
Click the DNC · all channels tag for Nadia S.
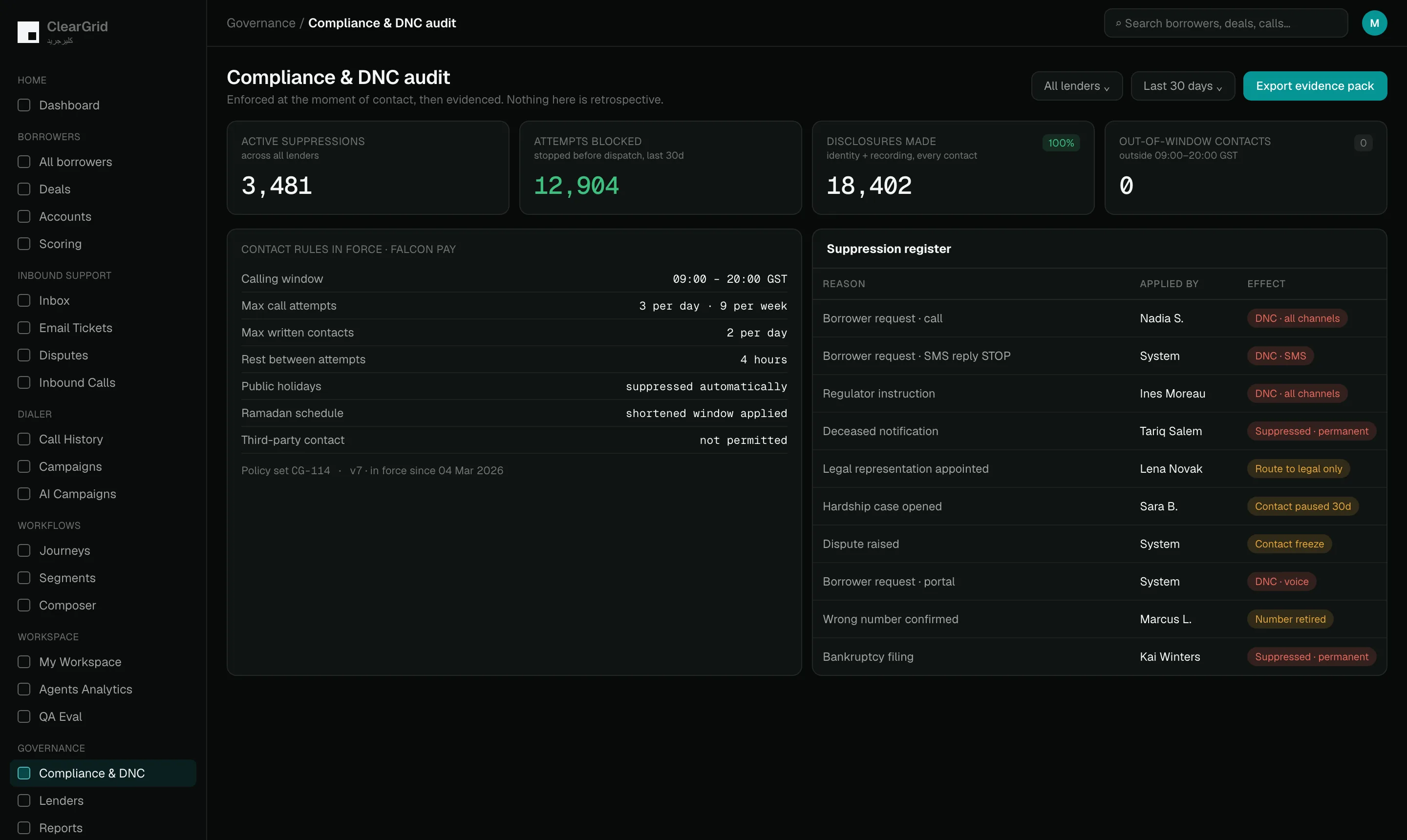click(x=1297, y=319)
